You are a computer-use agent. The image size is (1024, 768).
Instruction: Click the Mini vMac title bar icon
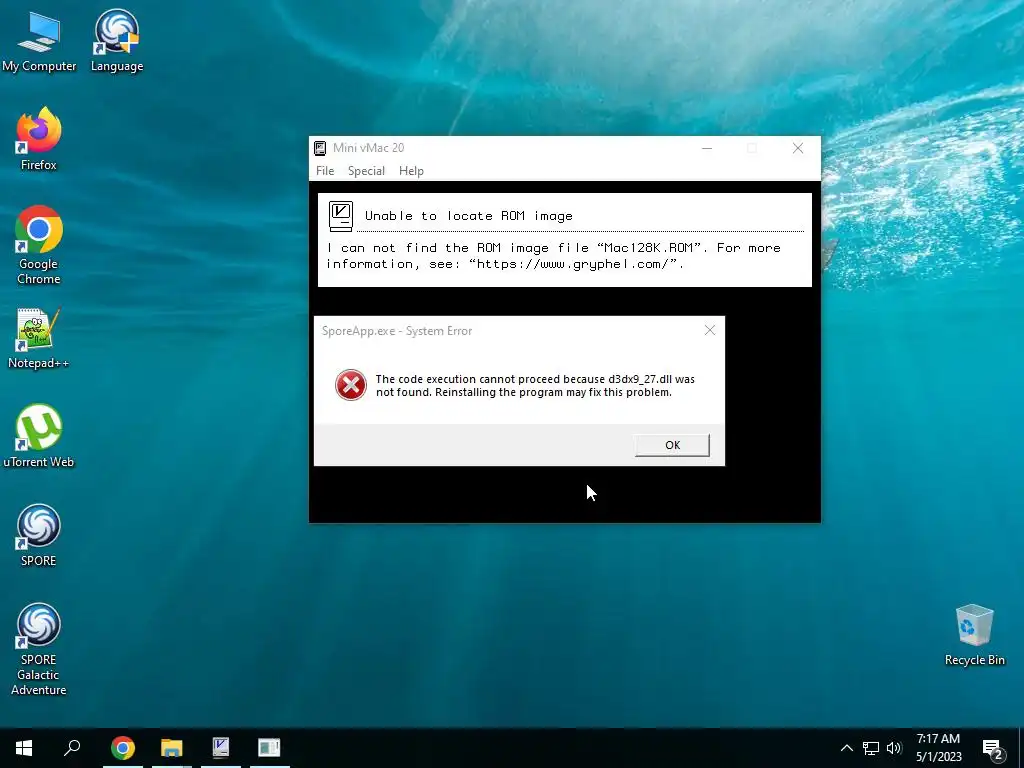[x=320, y=148]
